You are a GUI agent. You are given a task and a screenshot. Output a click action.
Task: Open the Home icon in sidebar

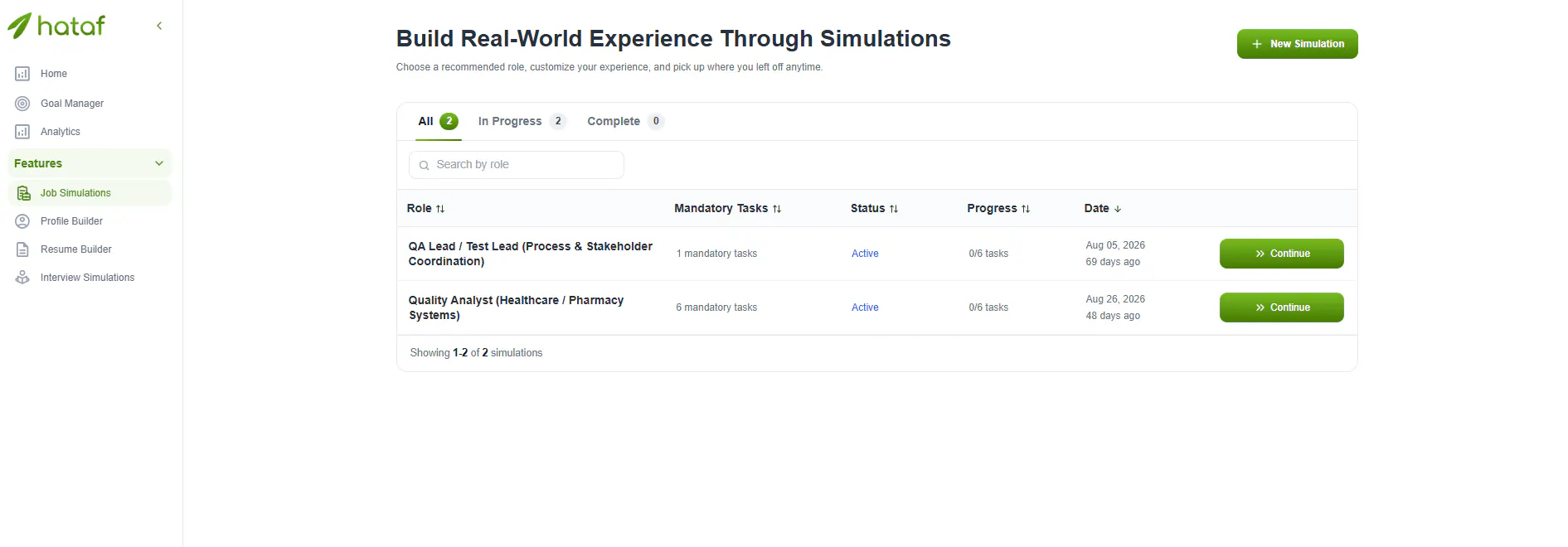(22, 74)
